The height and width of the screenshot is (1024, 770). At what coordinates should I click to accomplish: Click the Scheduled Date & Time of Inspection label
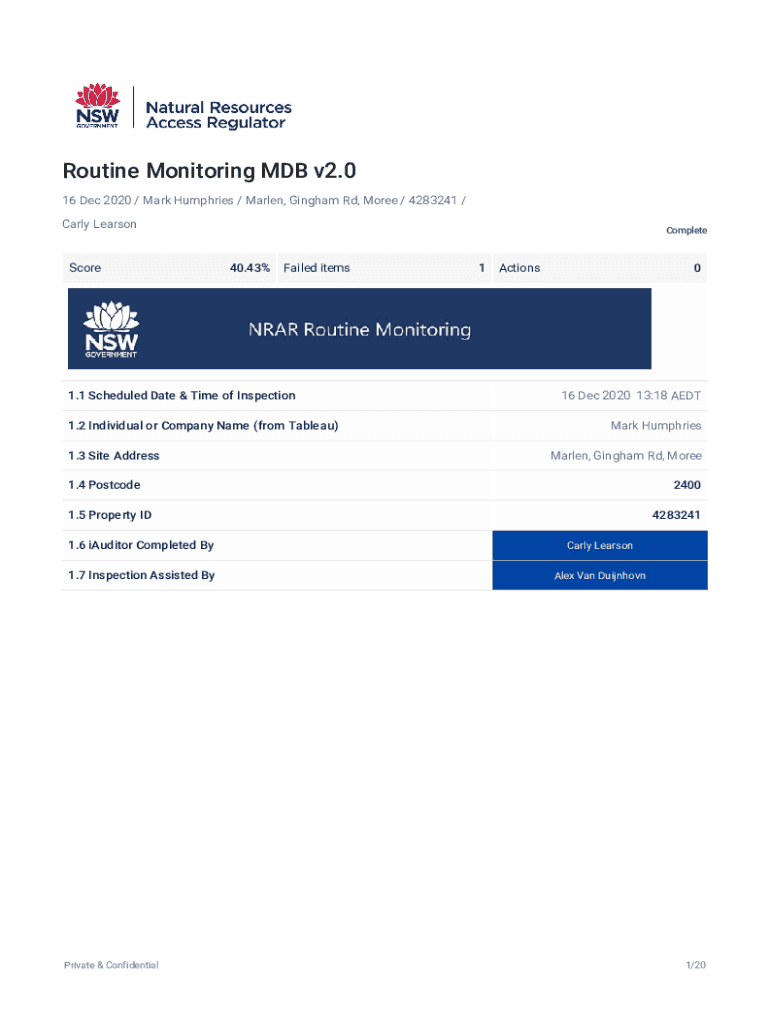click(x=182, y=396)
